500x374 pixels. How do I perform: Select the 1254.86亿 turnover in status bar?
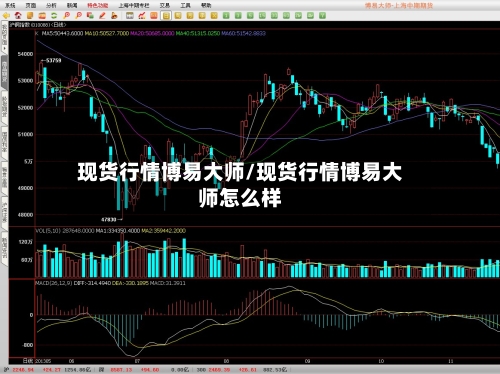click(x=78, y=370)
